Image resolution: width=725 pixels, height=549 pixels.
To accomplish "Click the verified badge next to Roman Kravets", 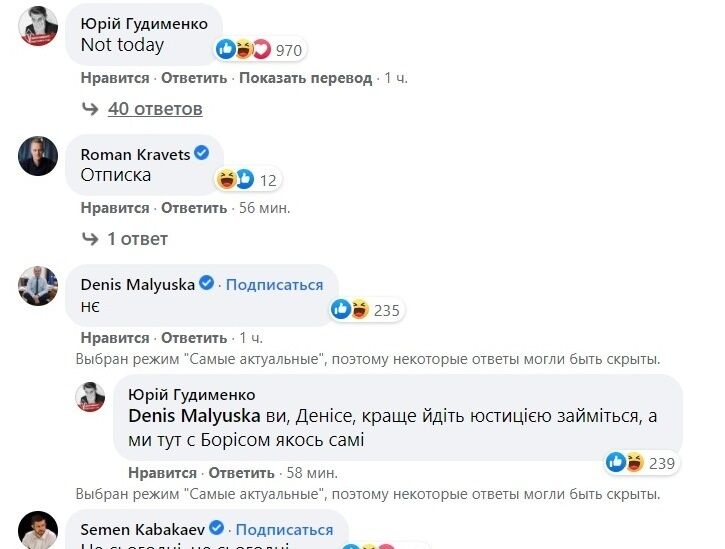I will coord(201,153).
